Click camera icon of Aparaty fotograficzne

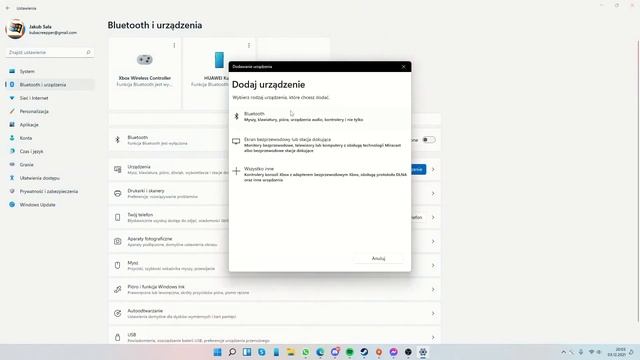[118, 242]
